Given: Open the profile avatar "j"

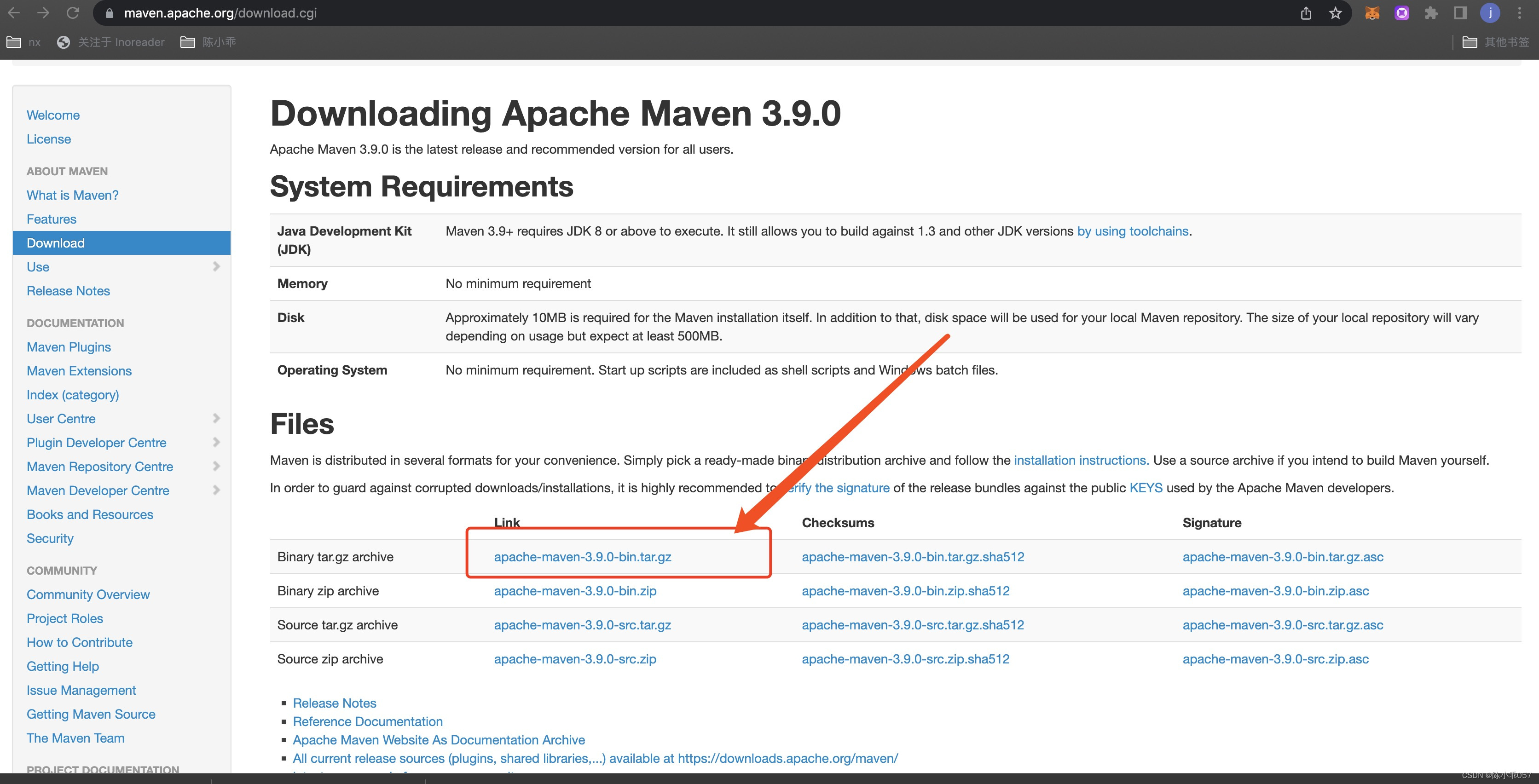Looking at the screenshot, I should 1490,12.
